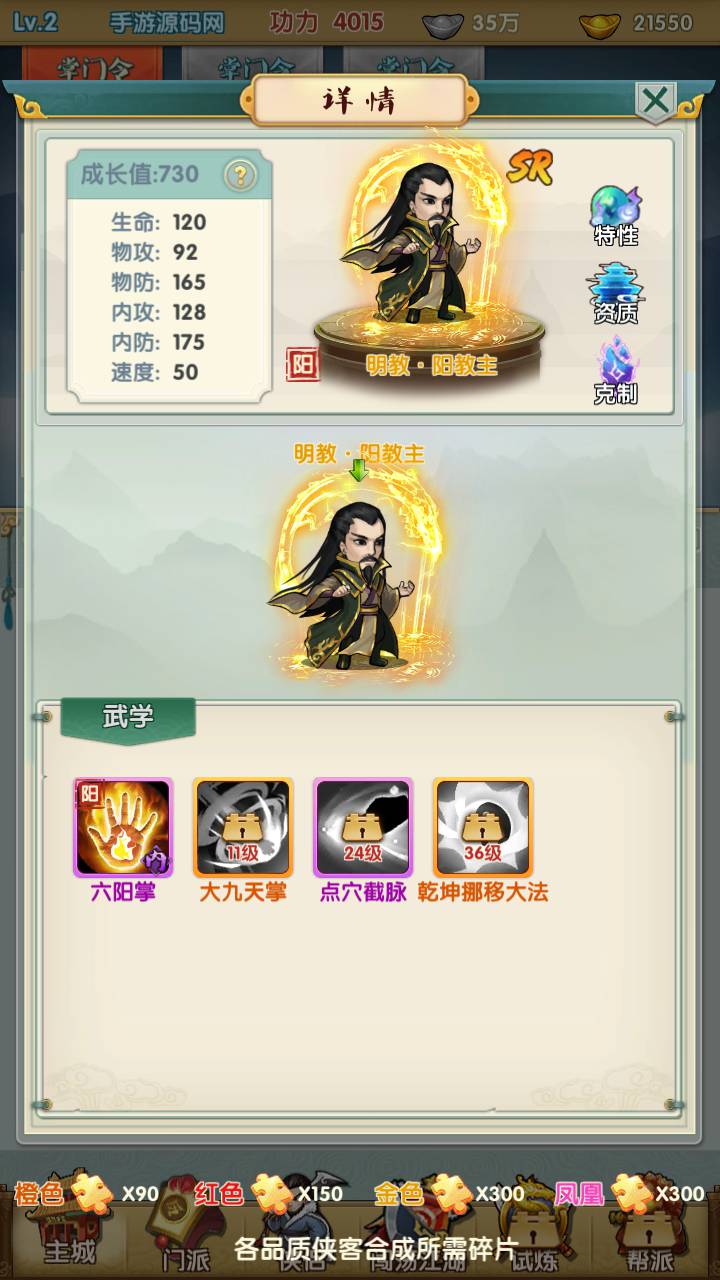Click the 橙色 orange fragment puzzle piece

click(93, 1192)
